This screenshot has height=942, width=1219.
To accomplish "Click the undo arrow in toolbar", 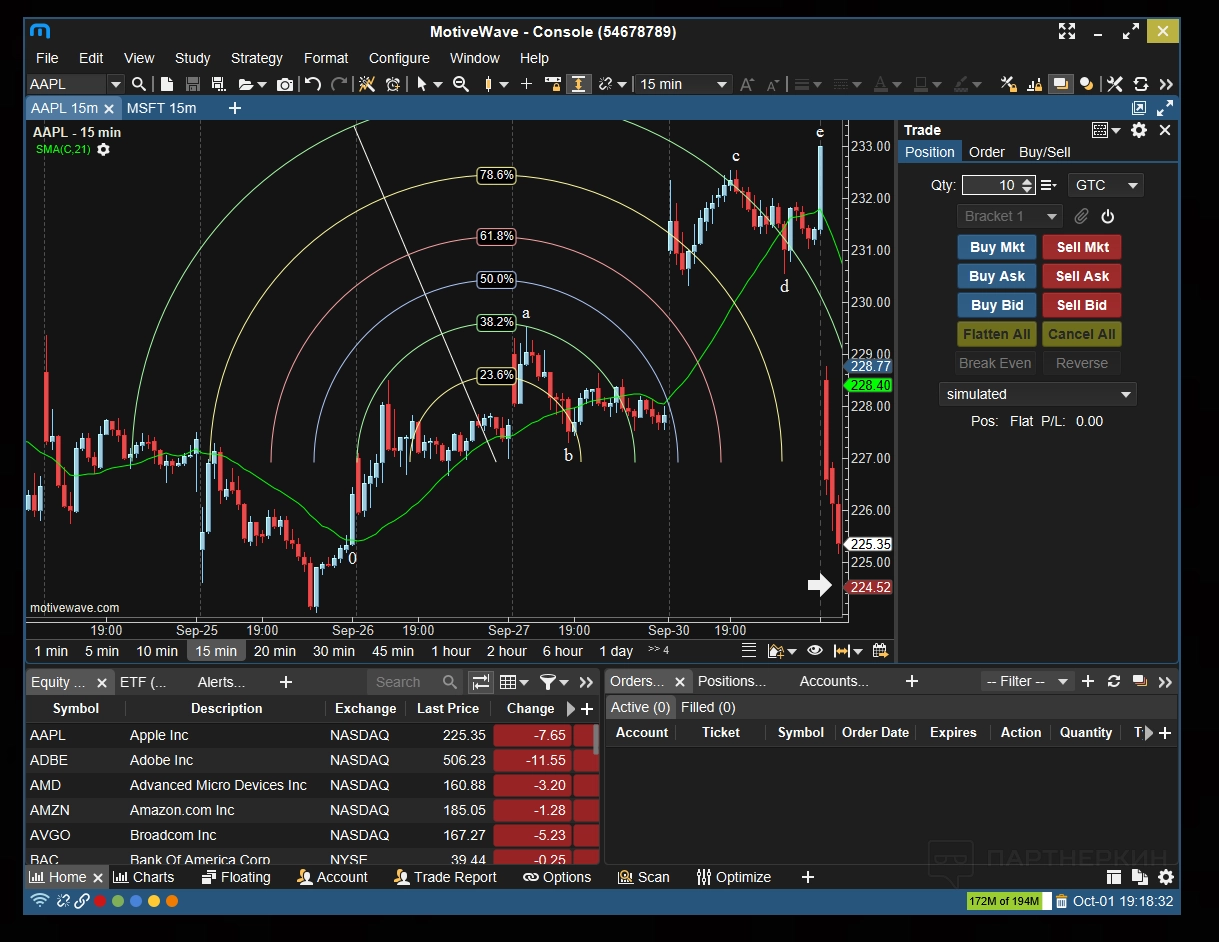I will point(313,85).
